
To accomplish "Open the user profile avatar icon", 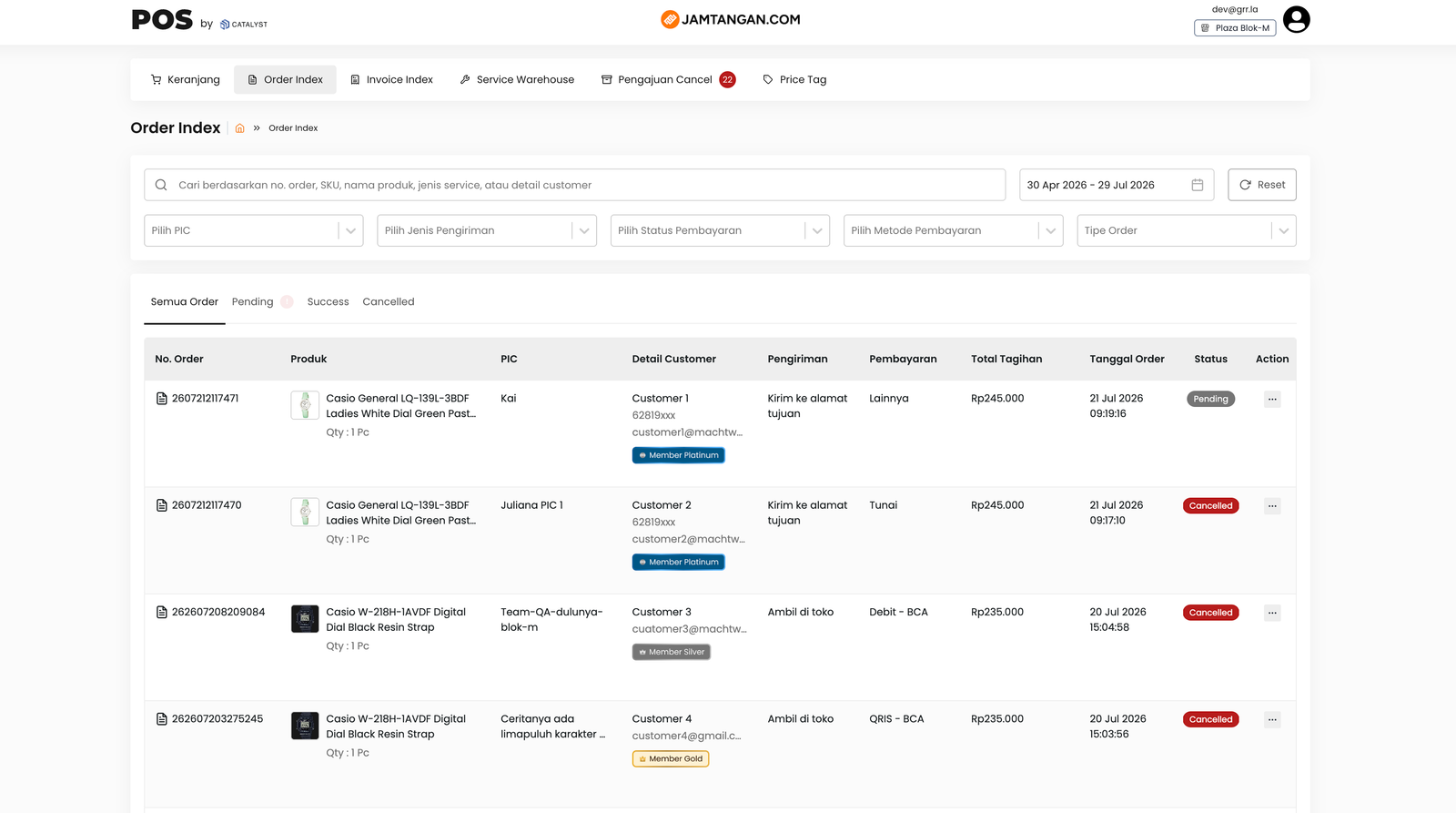I will [1296, 19].
